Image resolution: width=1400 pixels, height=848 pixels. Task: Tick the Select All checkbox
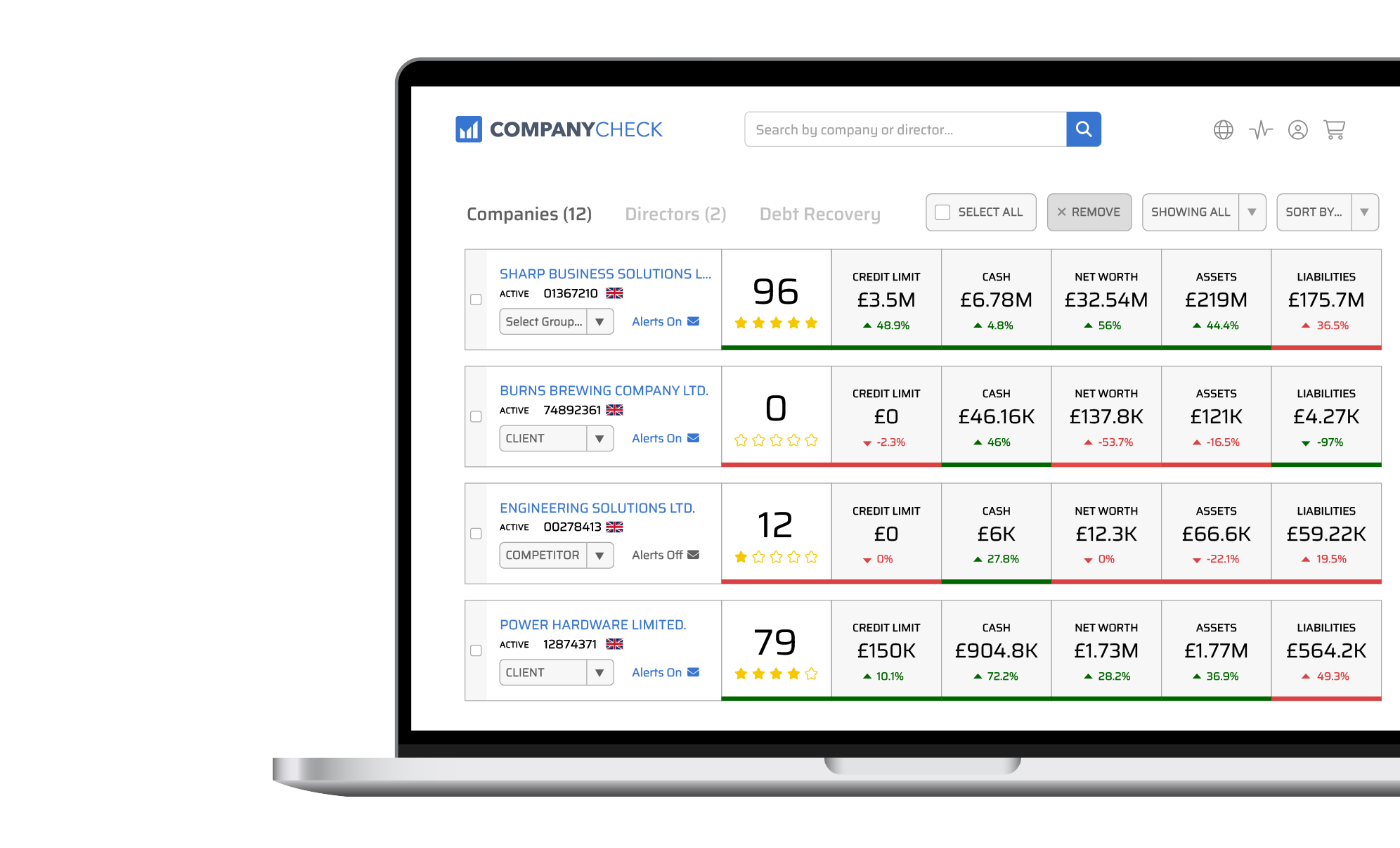tap(942, 212)
